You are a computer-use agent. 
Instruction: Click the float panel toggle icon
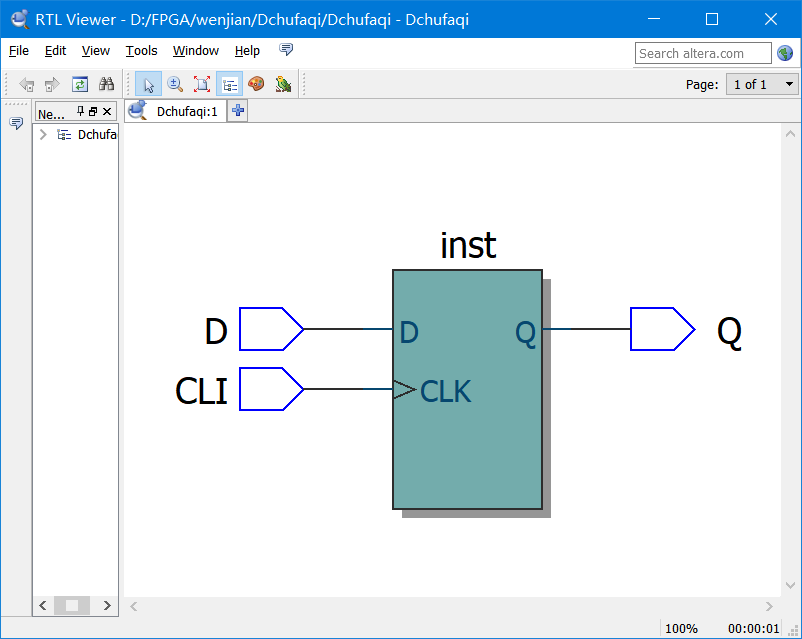pyautogui.click(x=93, y=112)
